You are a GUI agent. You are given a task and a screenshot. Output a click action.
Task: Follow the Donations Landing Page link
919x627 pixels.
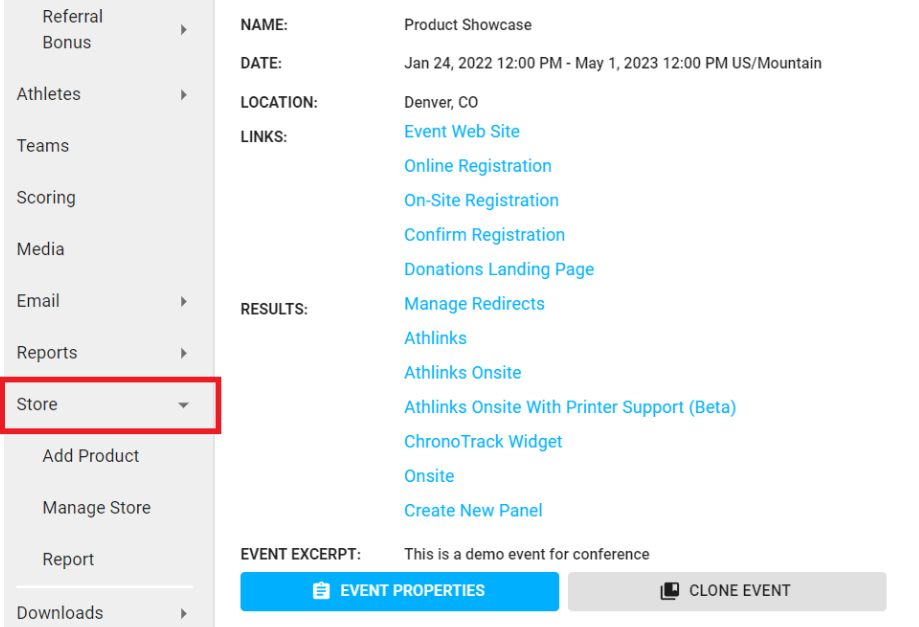pyautogui.click(x=499, y=270)
